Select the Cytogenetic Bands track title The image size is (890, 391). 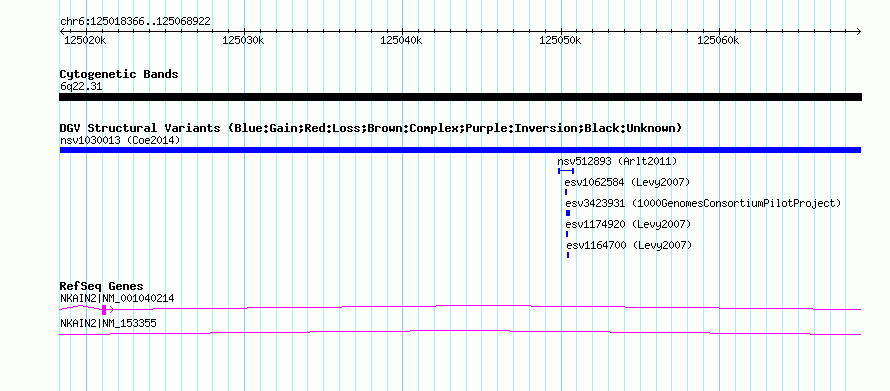pyautogui.click(x=119, y=74)
